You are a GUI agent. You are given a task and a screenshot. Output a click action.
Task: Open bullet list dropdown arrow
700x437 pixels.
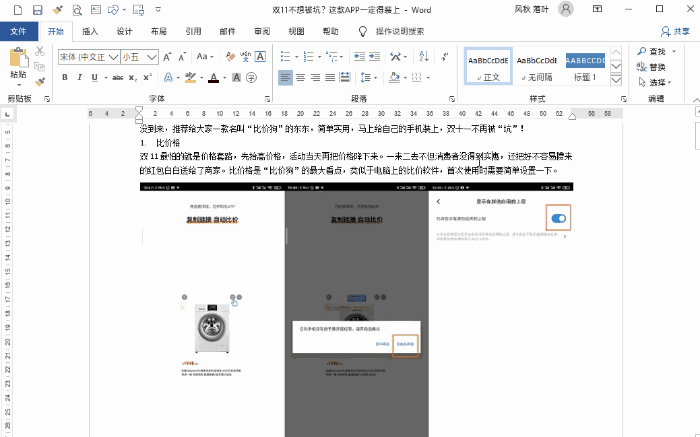tap(296, 57)
